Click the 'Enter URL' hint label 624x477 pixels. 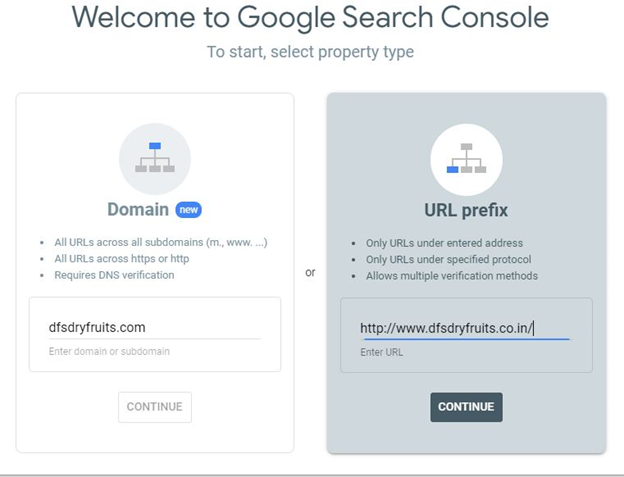click(x=382, y=352)
